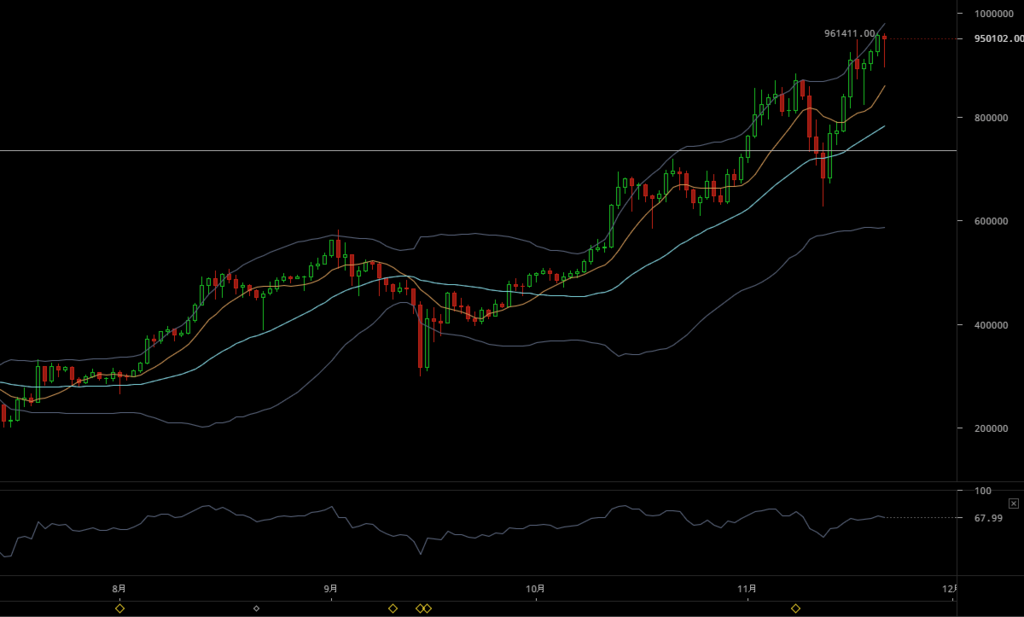Click the yellow diamond marker under 8月
Viewport: 1024px width, 617px height.
click(120, 609)
